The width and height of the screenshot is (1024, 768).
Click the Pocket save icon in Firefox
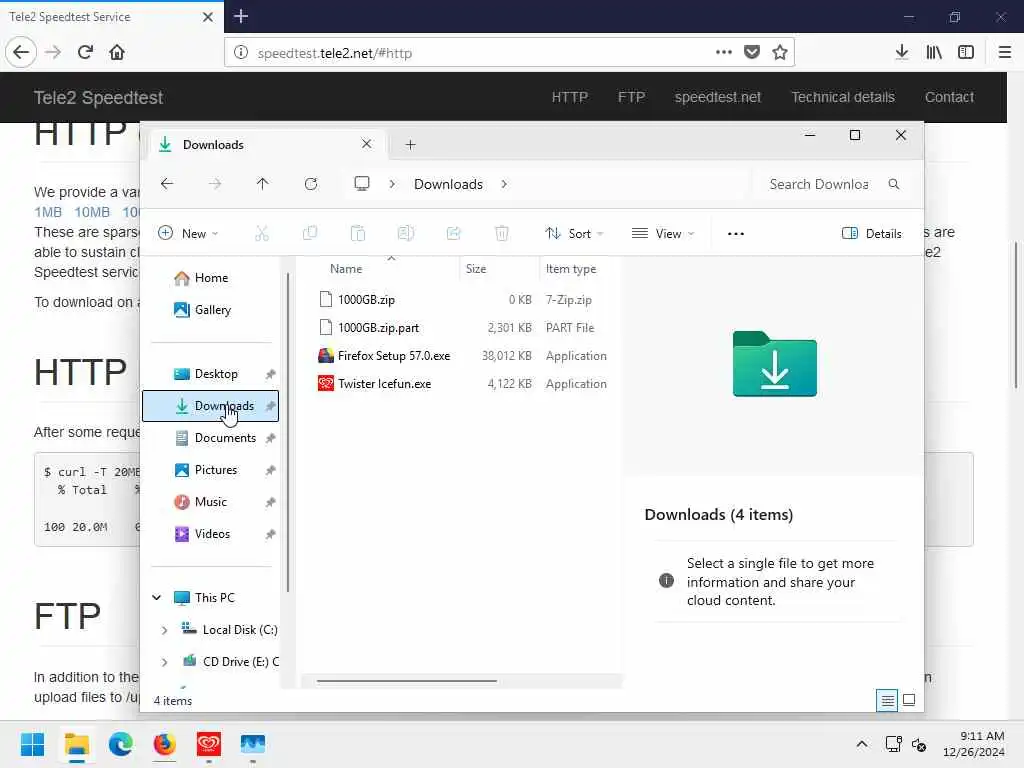[752, 52]
